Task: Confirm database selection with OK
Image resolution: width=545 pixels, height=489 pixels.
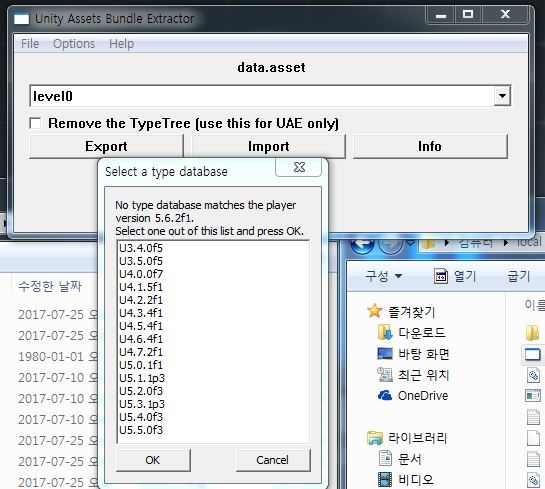Action: (x=153, y=460)
